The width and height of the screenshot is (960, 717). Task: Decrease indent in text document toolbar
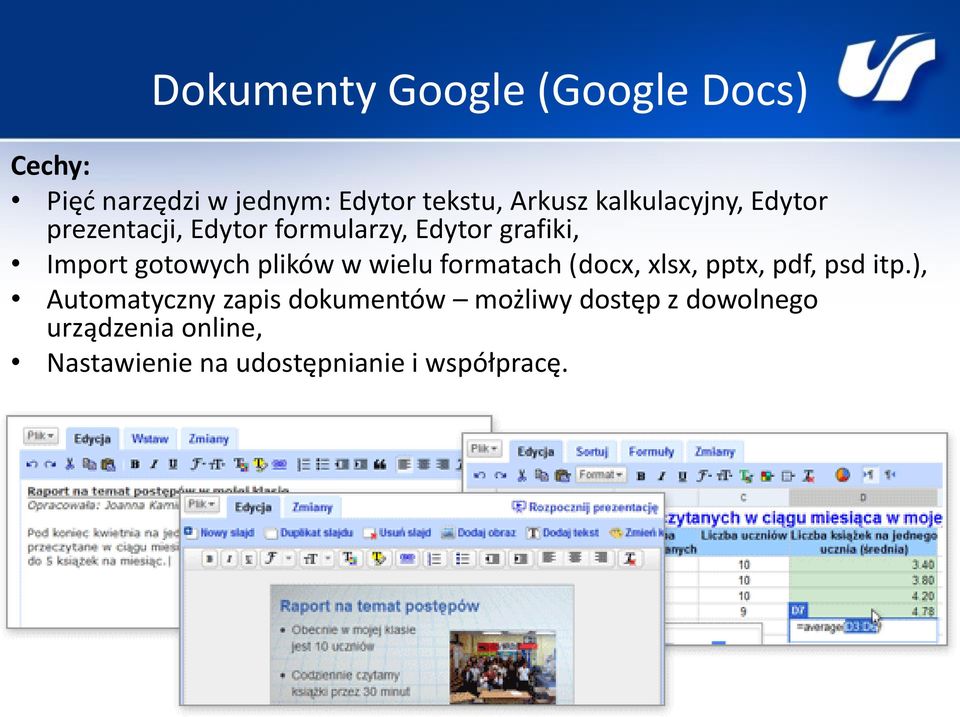click(x=342, y=465)
